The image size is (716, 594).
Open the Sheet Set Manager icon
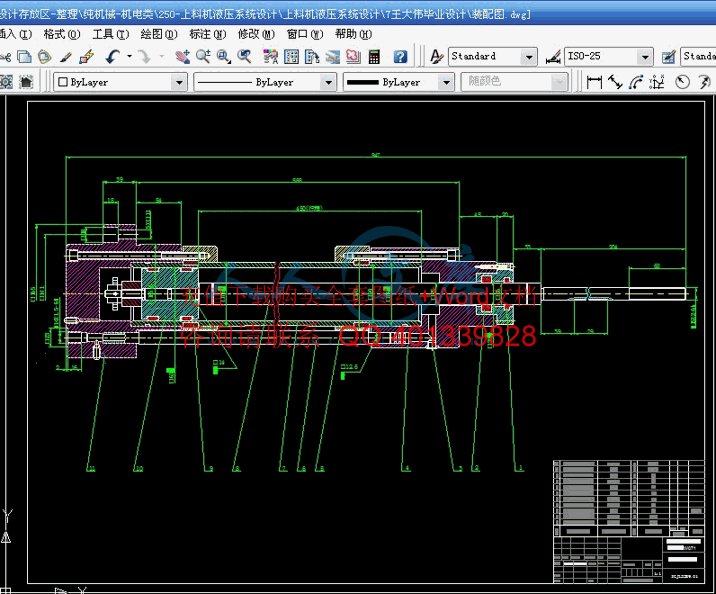click(333, 57)
